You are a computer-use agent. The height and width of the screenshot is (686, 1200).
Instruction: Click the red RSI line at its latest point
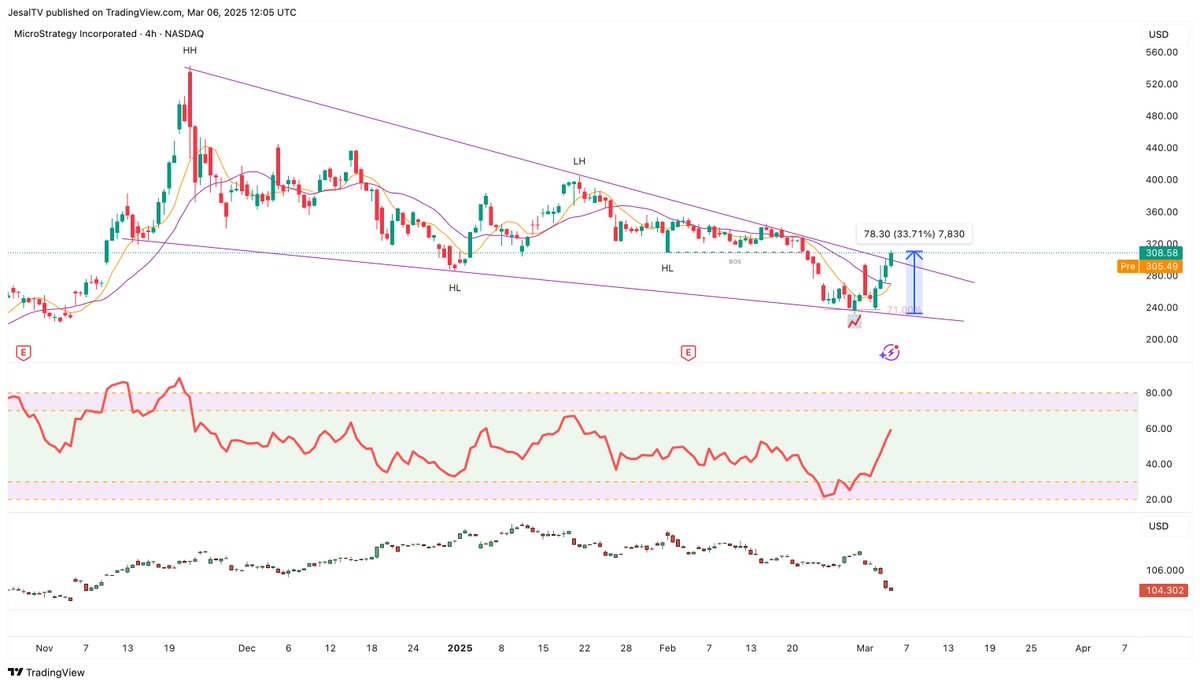[890, 430]
